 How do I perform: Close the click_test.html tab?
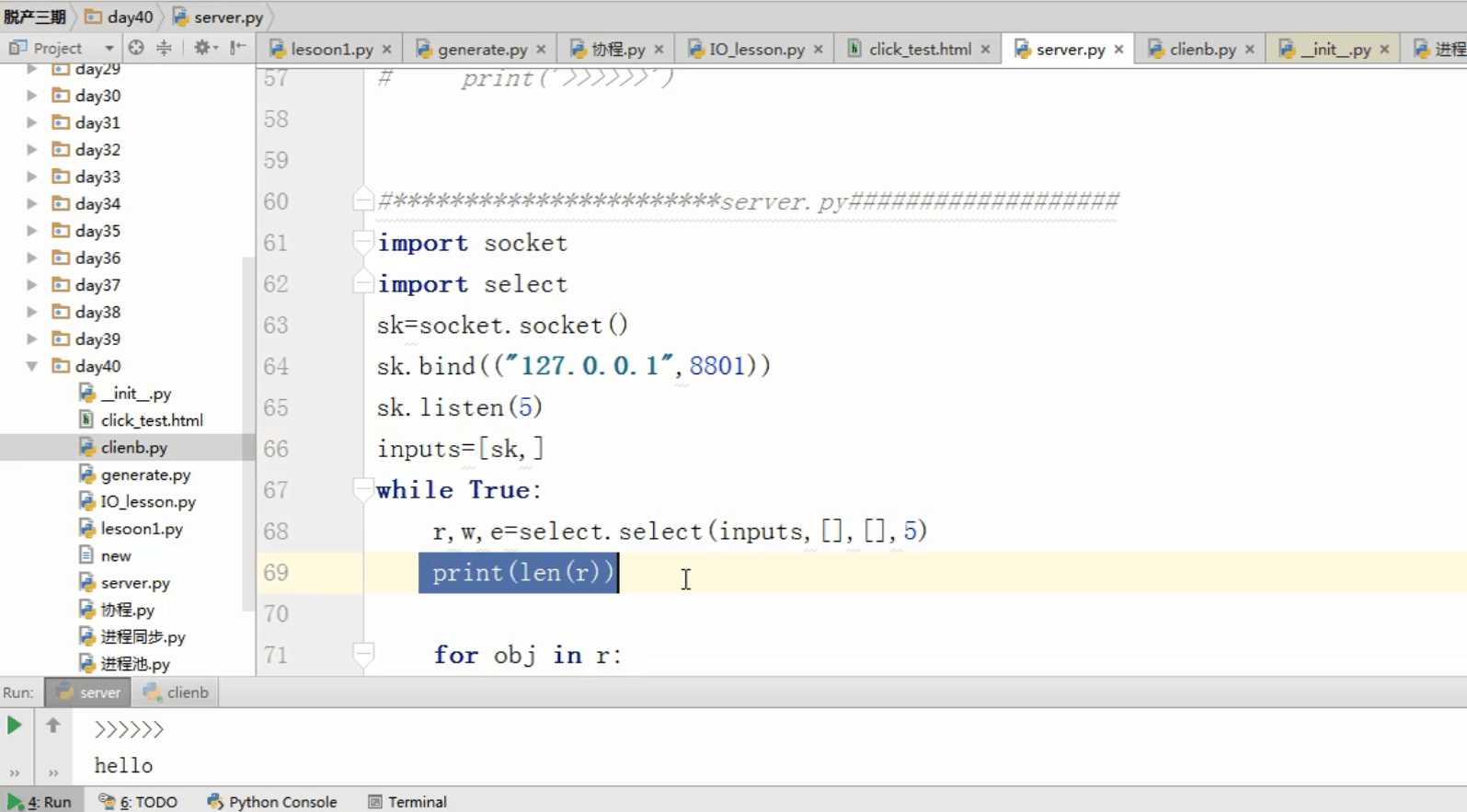985,50
